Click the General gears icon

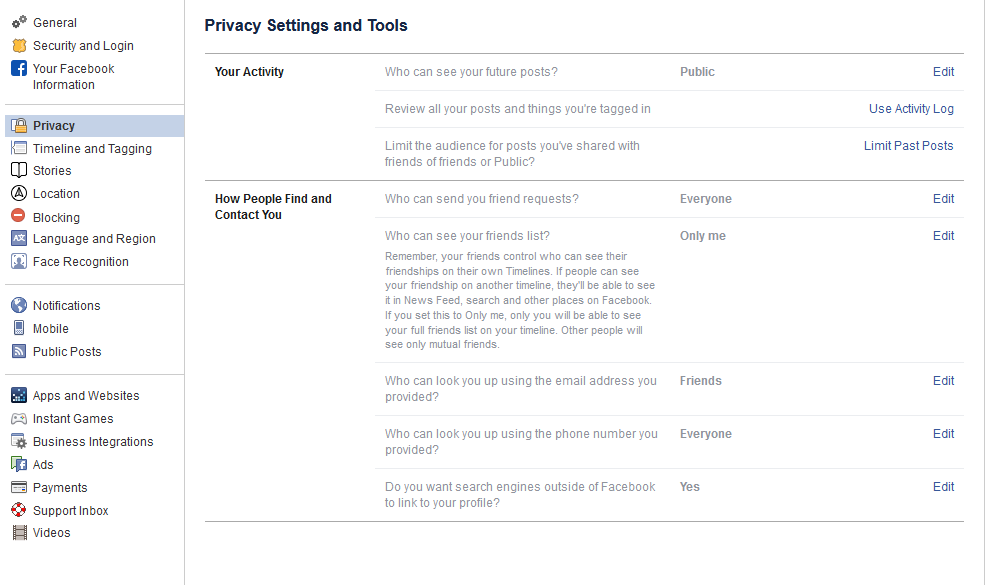coord(19,22)
